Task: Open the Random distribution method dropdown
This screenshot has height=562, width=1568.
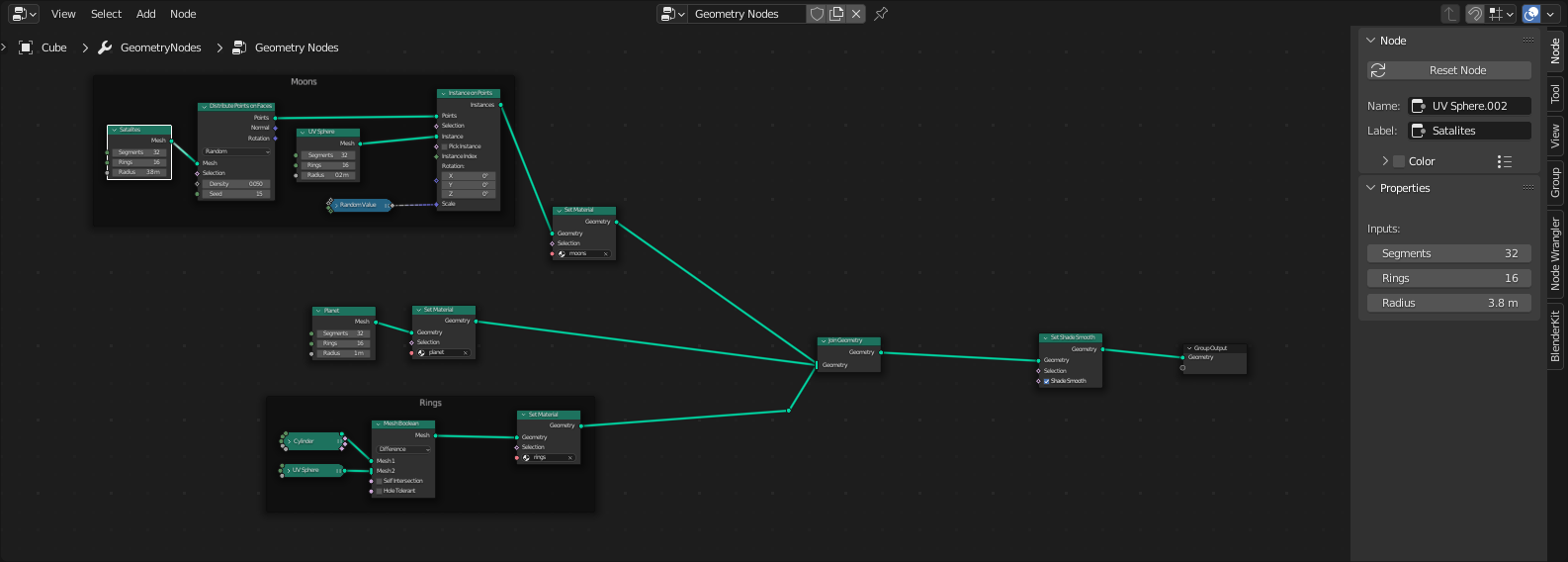Action: coord(236,151)
